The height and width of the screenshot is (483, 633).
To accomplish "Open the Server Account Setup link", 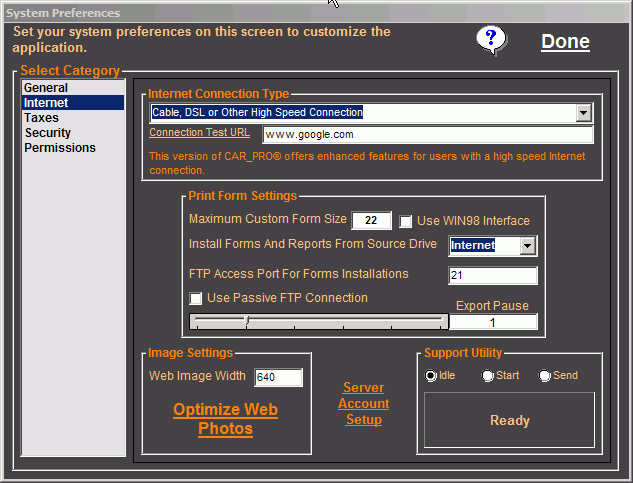I will point(364,403).
